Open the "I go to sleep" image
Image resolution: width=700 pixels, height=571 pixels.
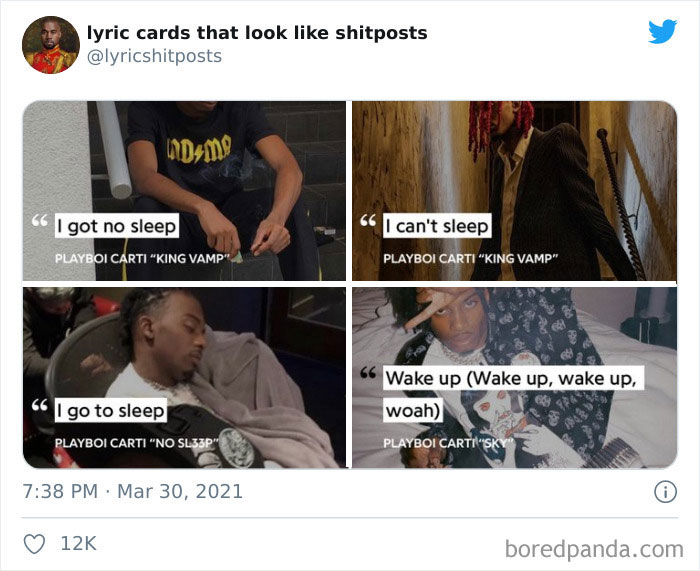point(184,378)
